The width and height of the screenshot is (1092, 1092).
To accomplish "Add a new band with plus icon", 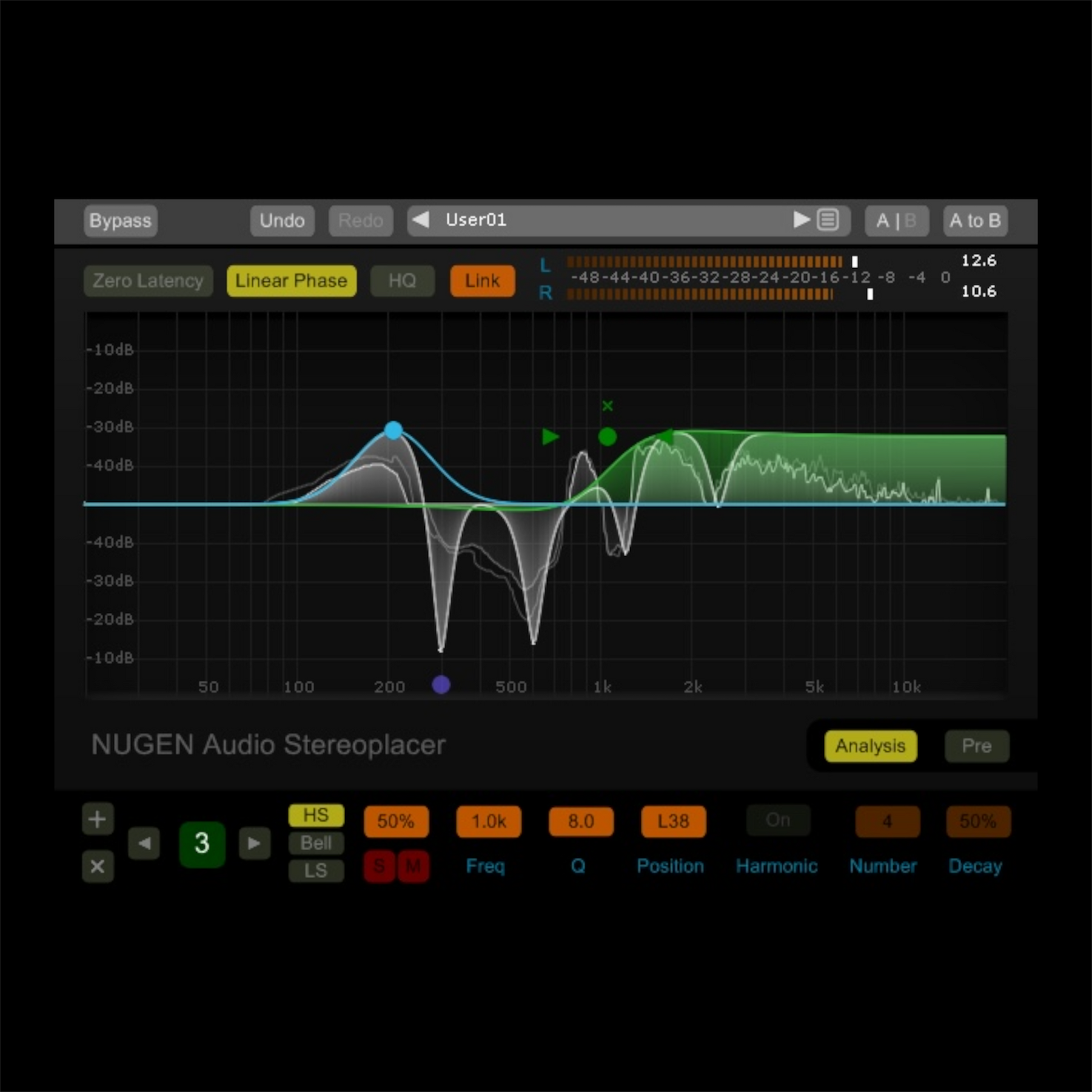I will pyautogui.click(x=98, y=819).
